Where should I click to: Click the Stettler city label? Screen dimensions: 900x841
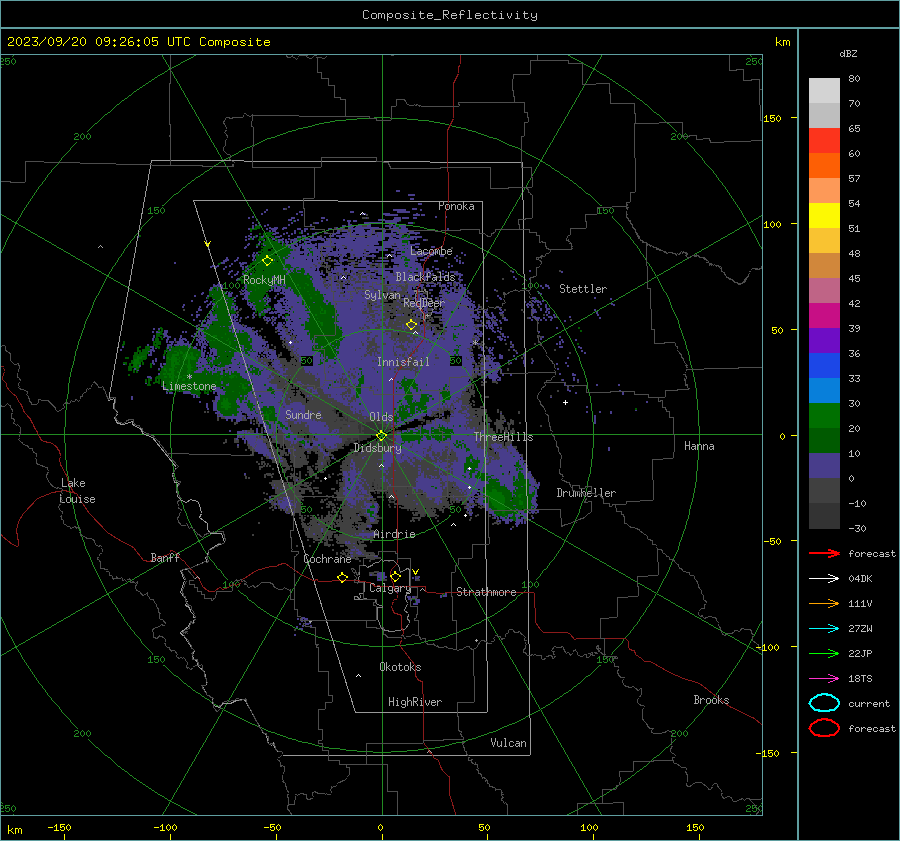pyautogui.click(x=583, y=289)
